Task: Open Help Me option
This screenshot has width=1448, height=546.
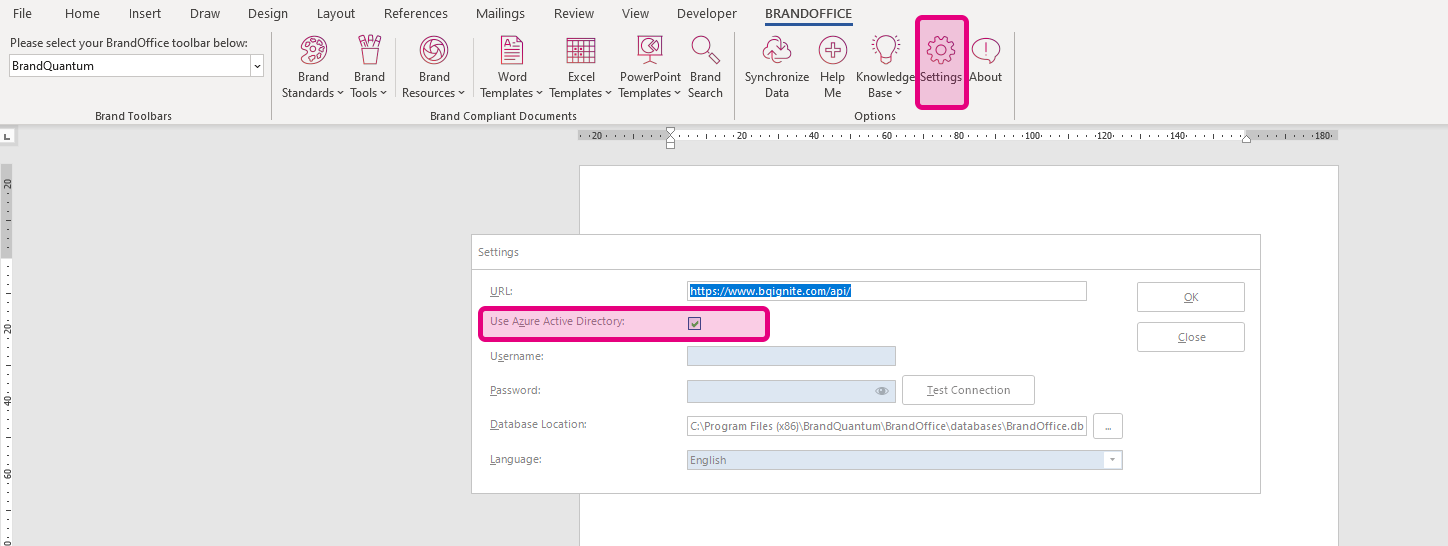Action: pos(833,67)
